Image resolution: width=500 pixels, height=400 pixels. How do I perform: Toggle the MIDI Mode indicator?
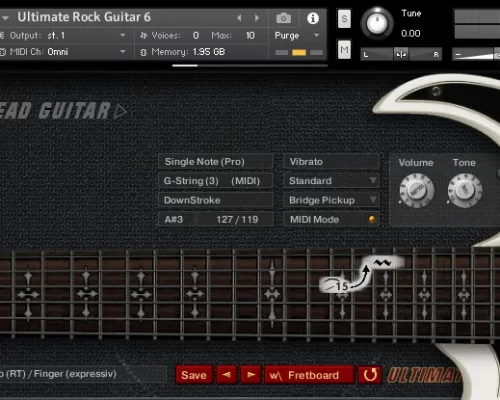(372, 219)
